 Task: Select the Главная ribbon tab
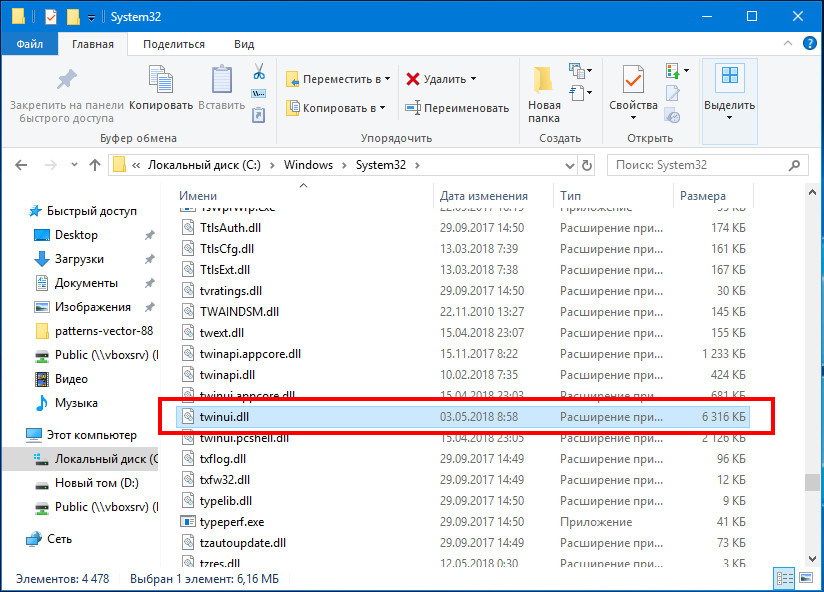(92, 44)
